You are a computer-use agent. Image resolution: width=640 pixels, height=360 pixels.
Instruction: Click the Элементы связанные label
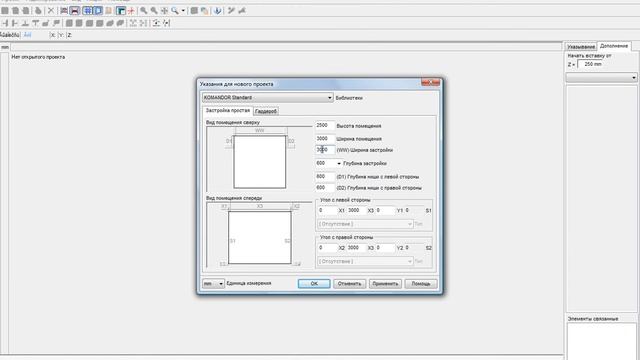click(593, 319)
